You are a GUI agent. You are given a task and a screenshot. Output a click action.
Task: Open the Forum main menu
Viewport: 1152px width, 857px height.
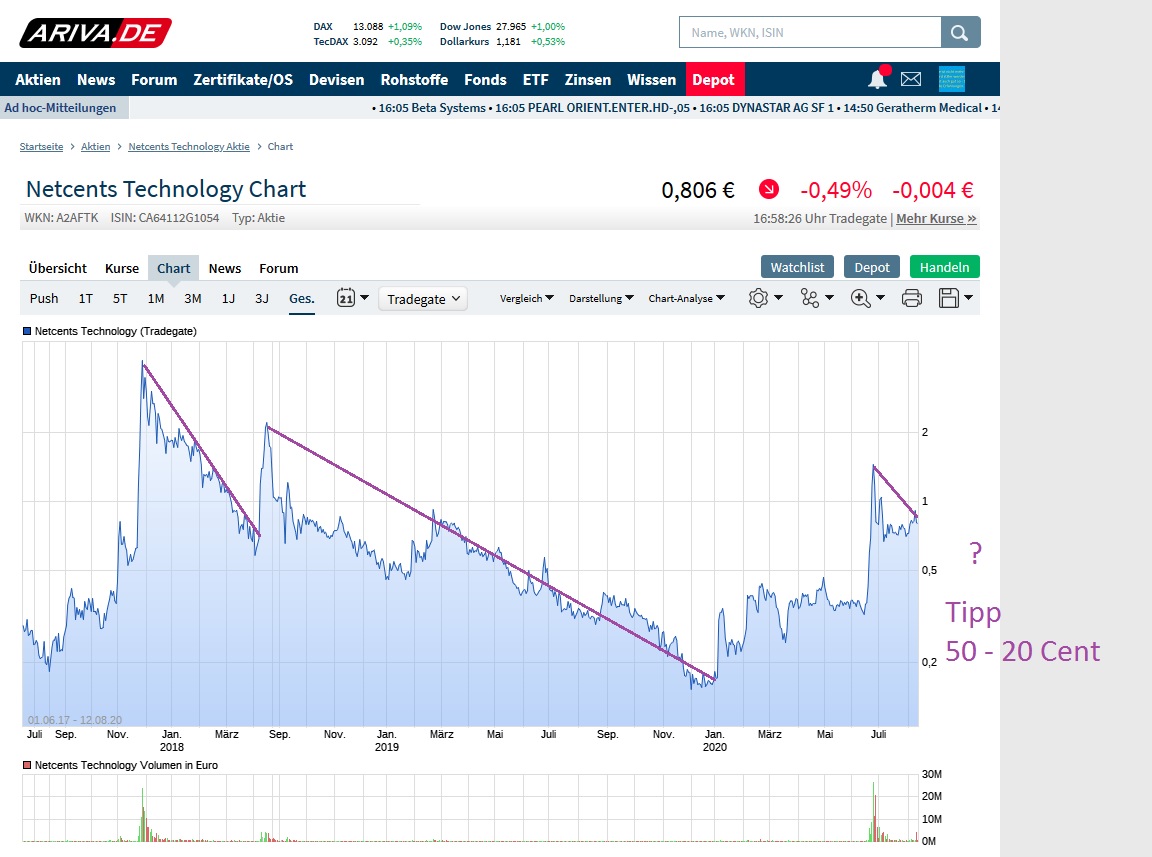tap(154, 79)
